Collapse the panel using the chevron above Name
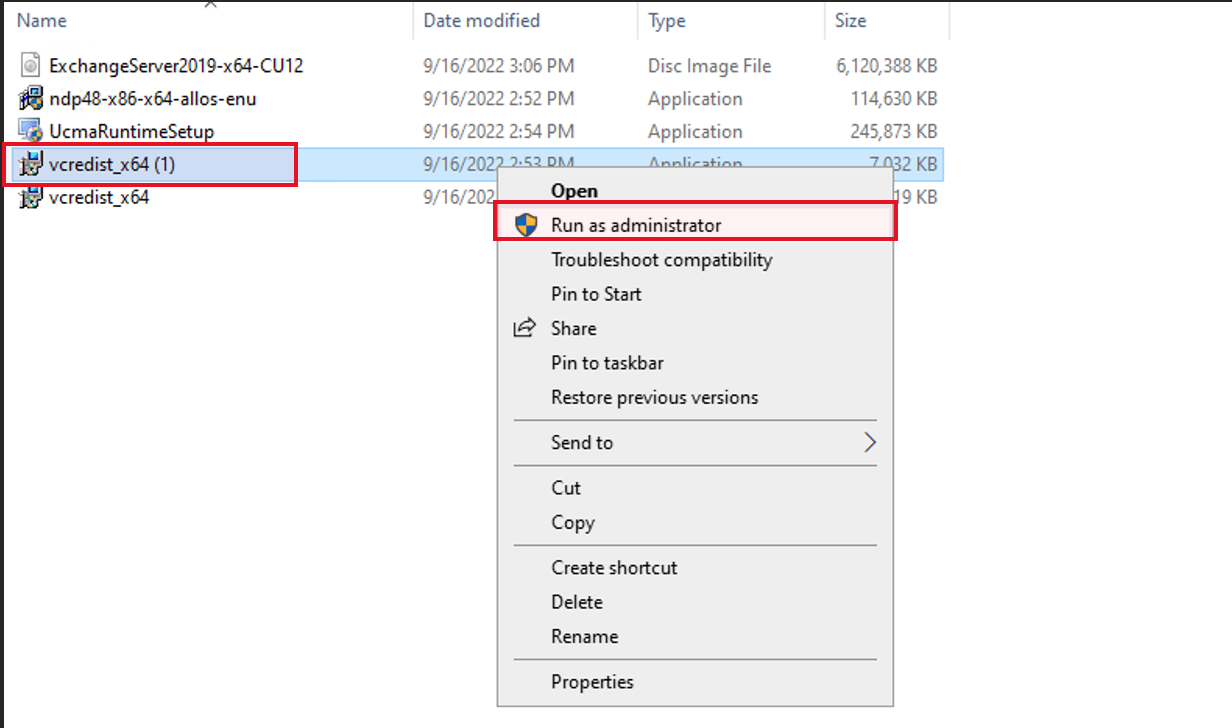Screen dimensions: 1232x728 tap(210, 5)
